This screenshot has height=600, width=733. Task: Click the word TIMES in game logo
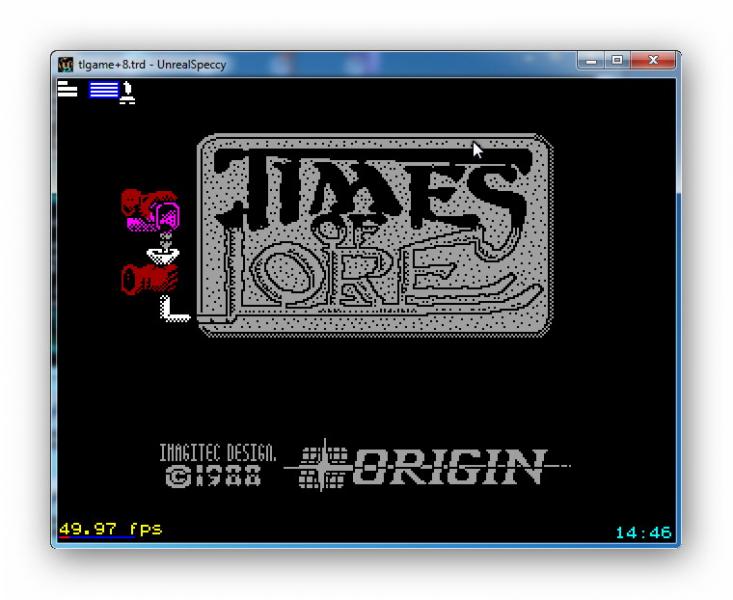pyautogui.click(x=375, y=188)
